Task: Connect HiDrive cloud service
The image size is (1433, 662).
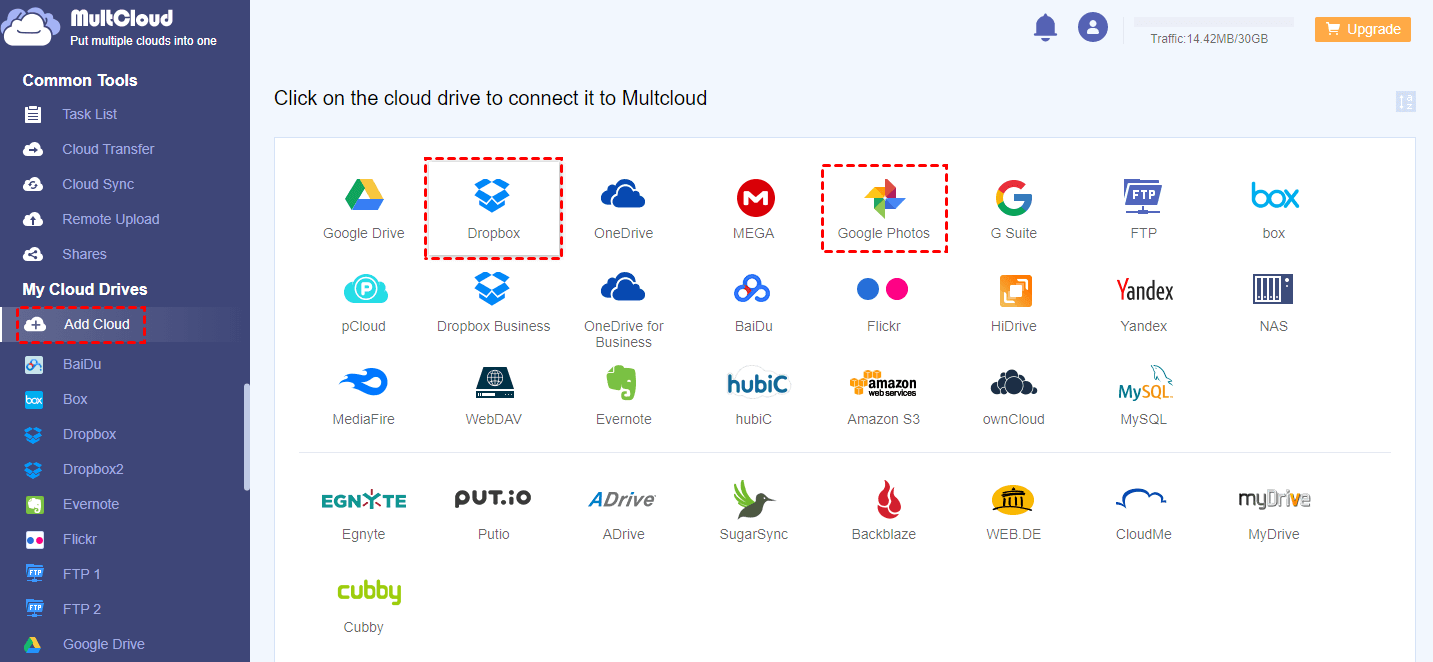Action: point(1015,290)
